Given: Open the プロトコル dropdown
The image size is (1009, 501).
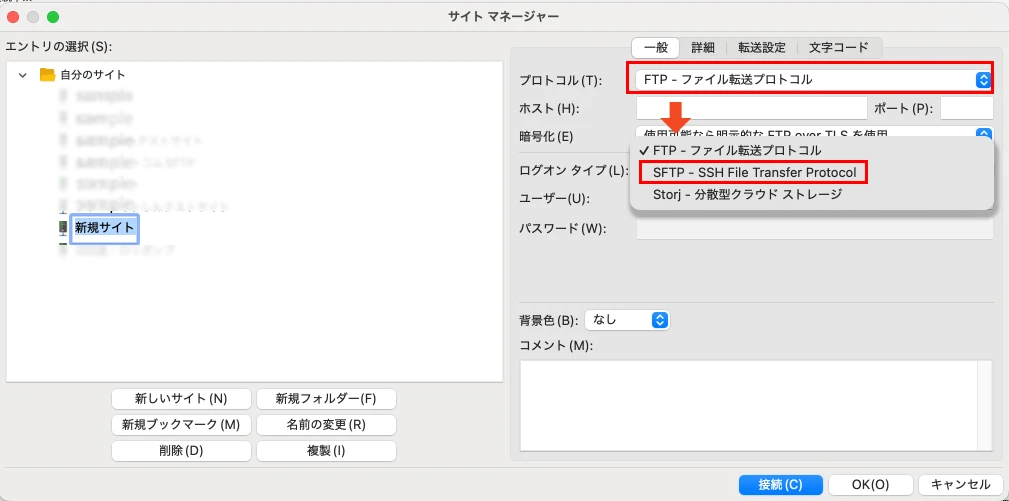Looking at the screenshot, I should point(811,79).
